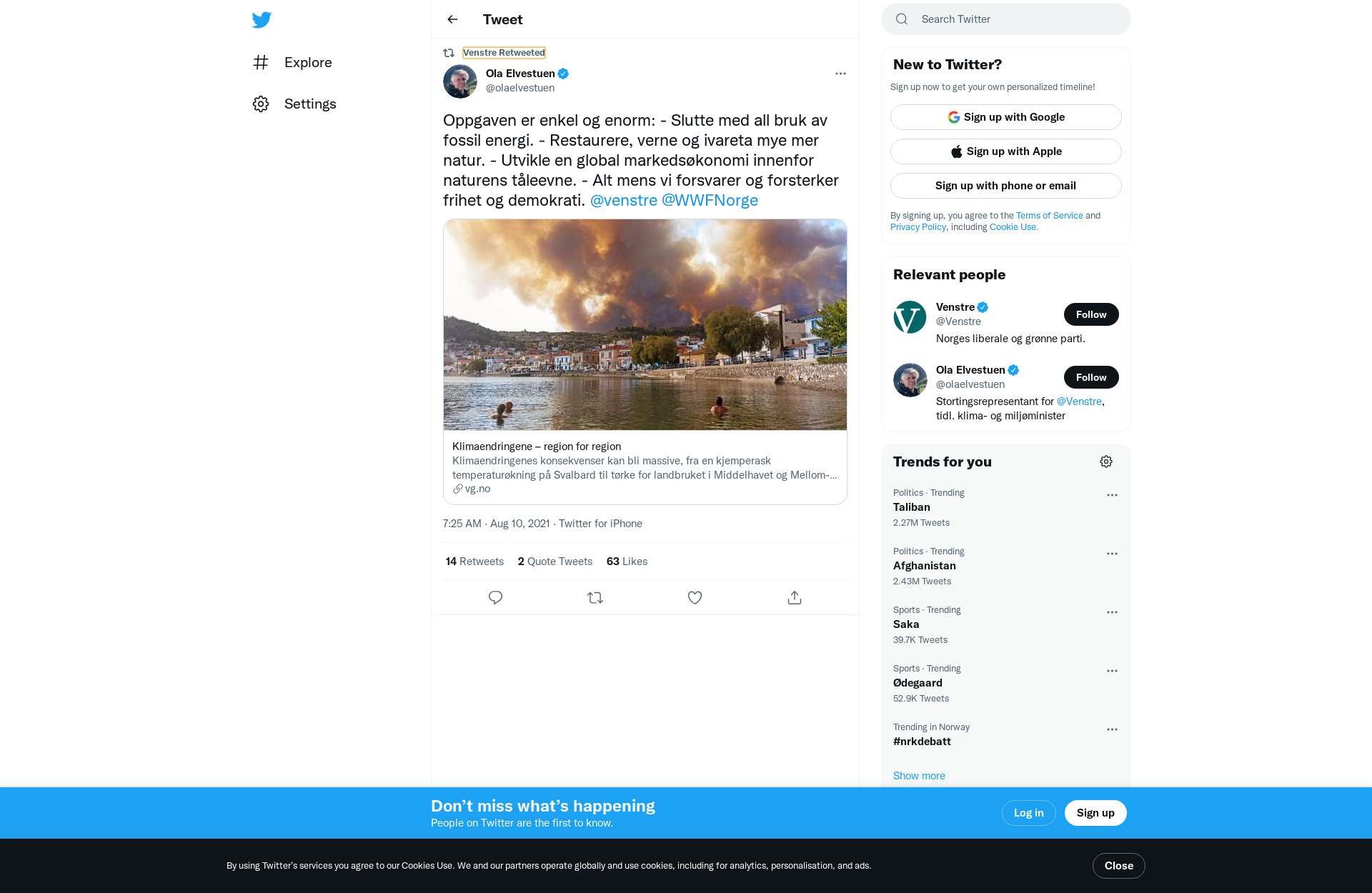
Task: Click the reply speech bubble icon
Action: pyautogui.click(x=495, y=597)
